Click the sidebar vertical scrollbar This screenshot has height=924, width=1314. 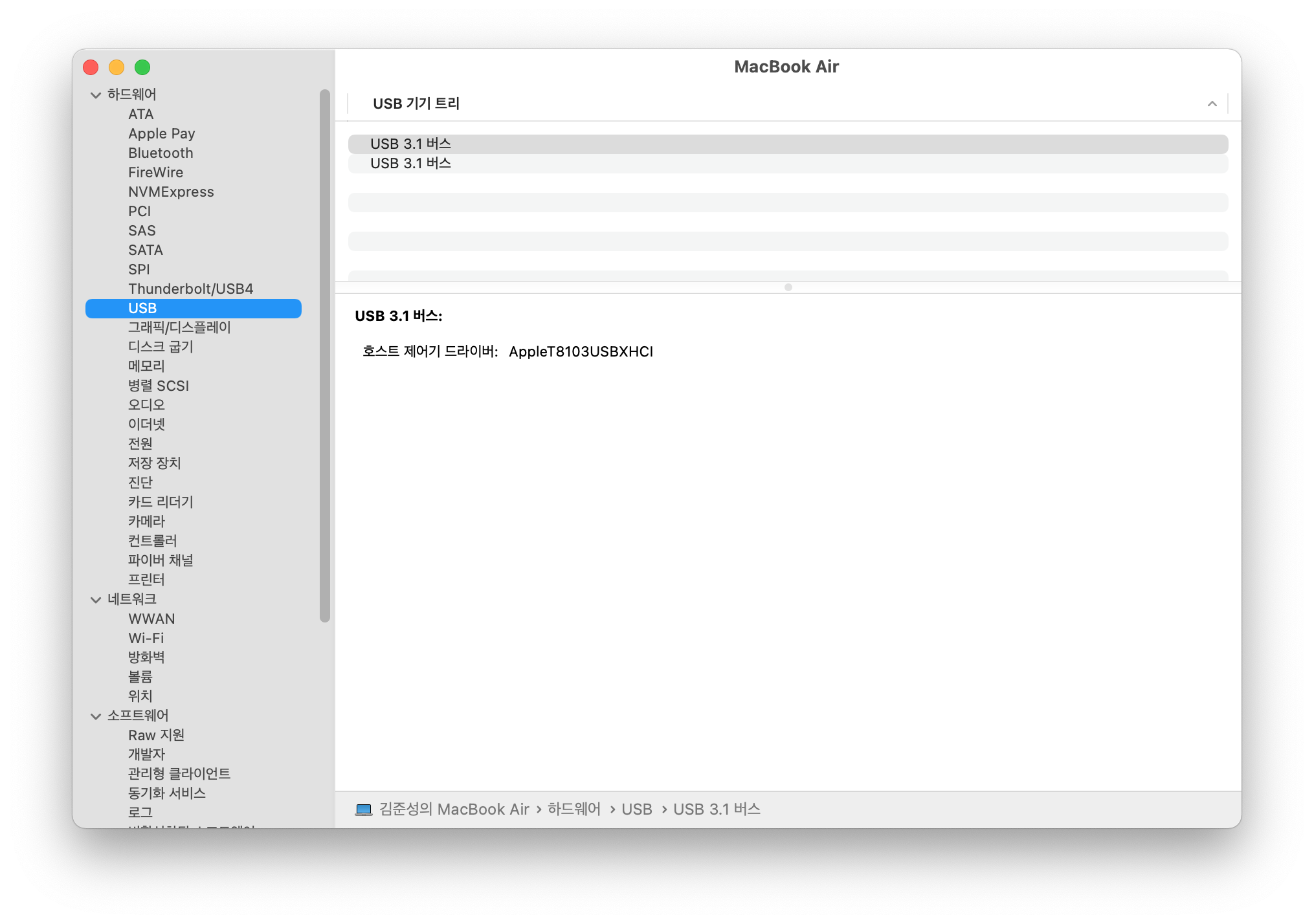coord(325,356)
